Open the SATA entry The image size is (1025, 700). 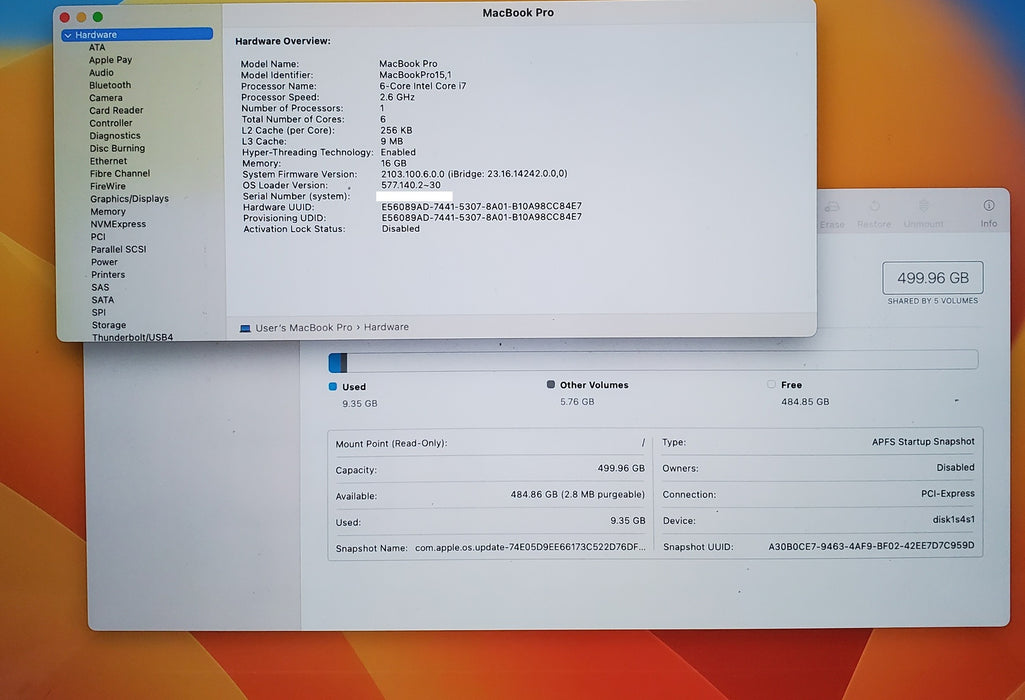pos(103,300)
